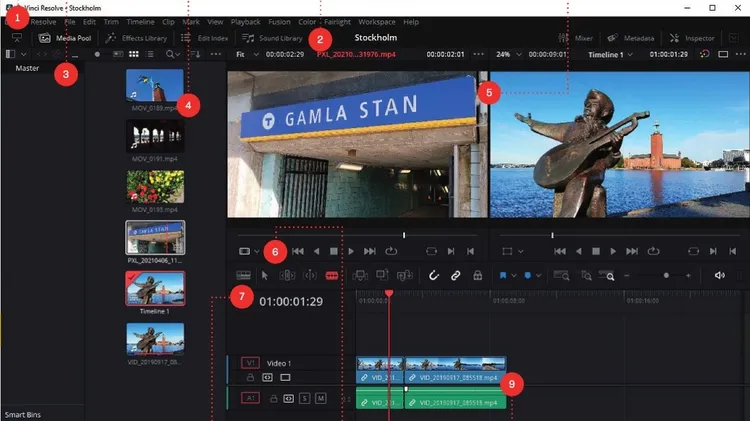Play the timeline viewer

[613, 251]
